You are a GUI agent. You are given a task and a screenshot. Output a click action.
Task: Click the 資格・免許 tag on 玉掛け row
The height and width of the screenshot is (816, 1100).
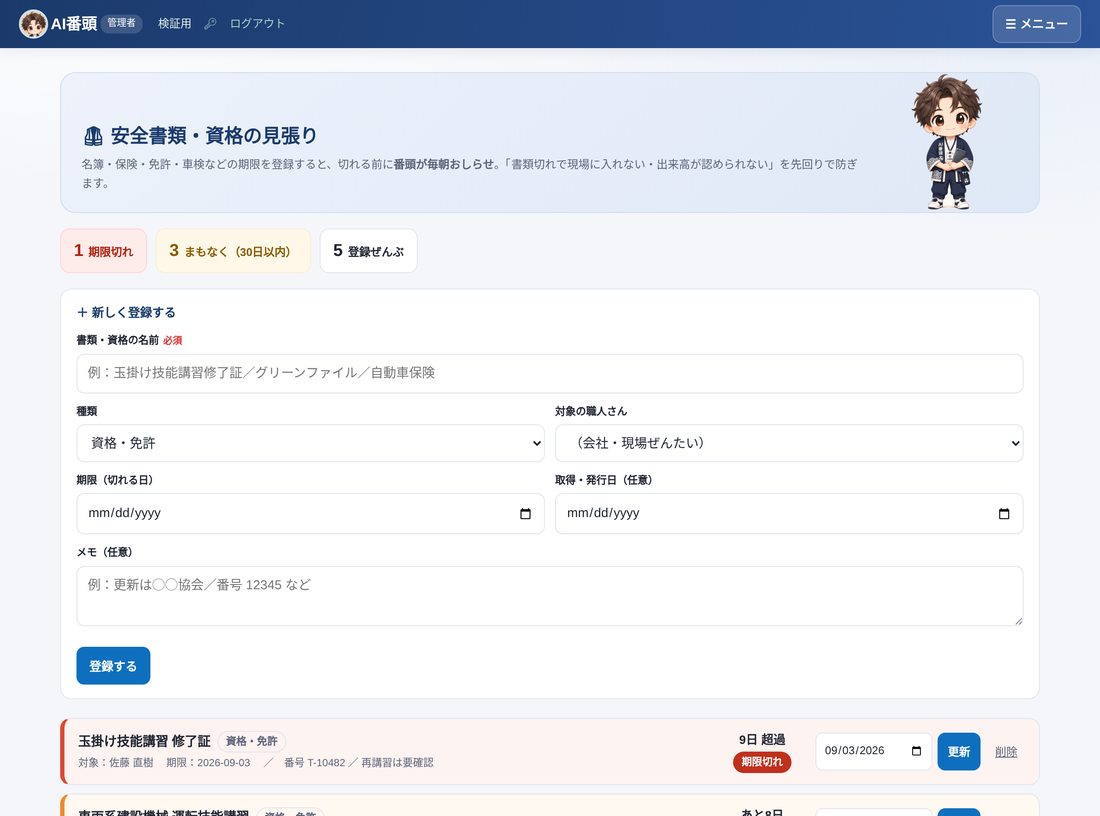tap(252, 742)
